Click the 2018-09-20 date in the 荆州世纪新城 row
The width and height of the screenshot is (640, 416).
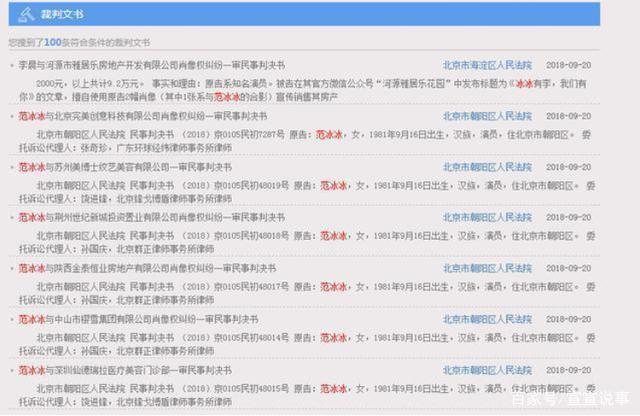(569, 218)
